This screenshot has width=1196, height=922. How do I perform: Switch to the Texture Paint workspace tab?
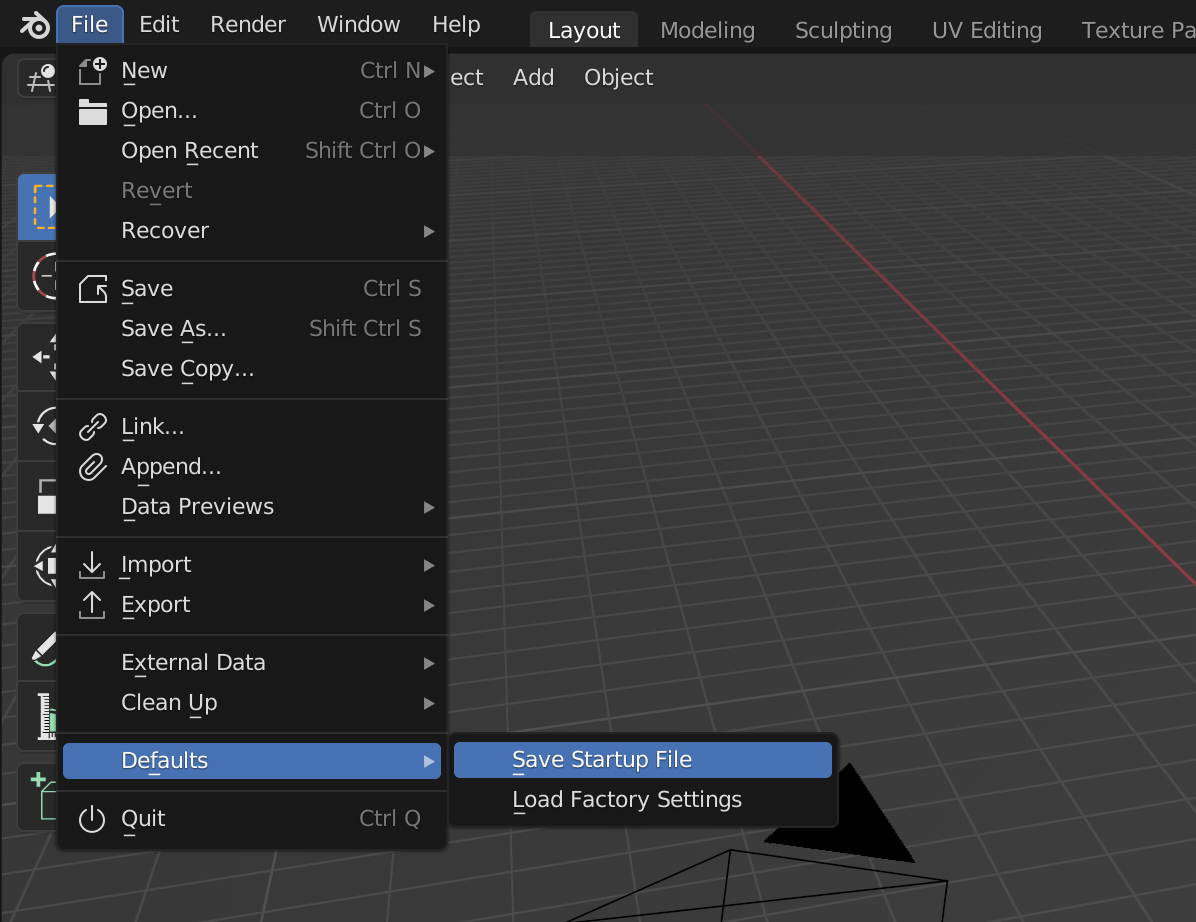1137,31
